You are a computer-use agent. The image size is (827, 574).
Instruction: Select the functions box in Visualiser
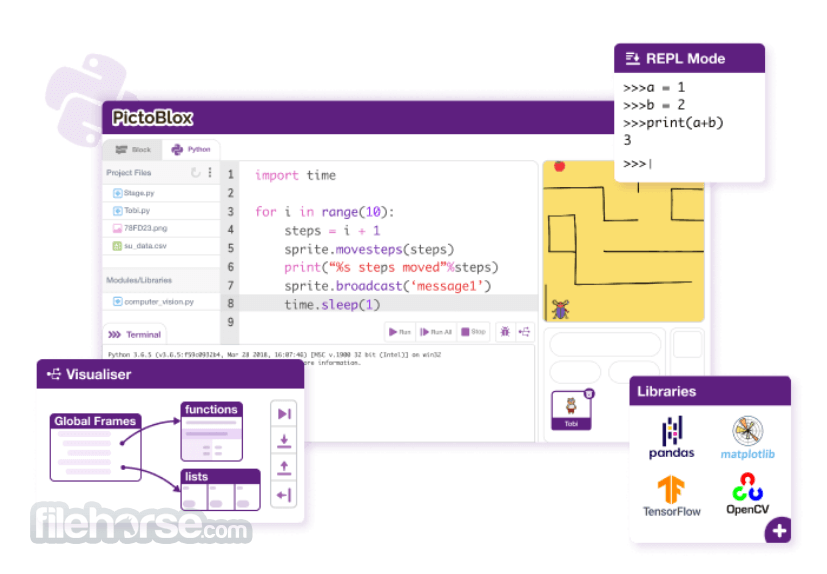(x=211, y=432)
